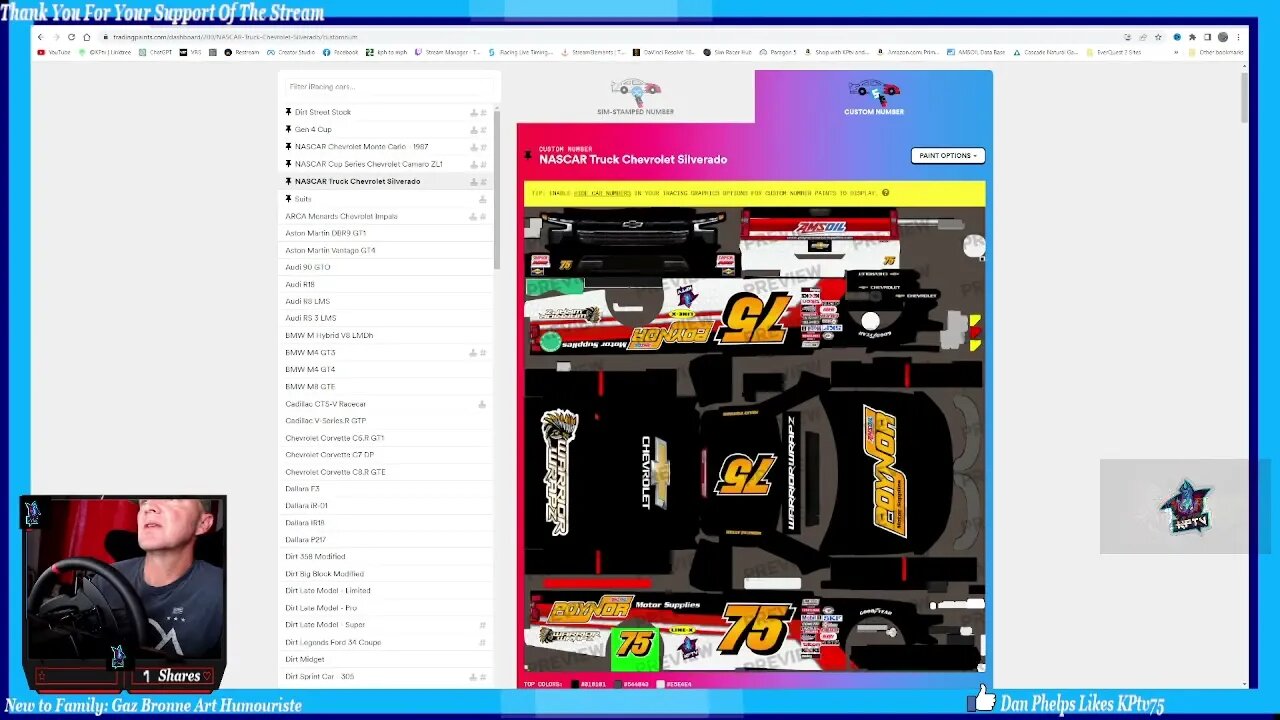Viewport: 1280px width, 720px height.
Task: Click the browser back arrow
Action: point(41,37)
